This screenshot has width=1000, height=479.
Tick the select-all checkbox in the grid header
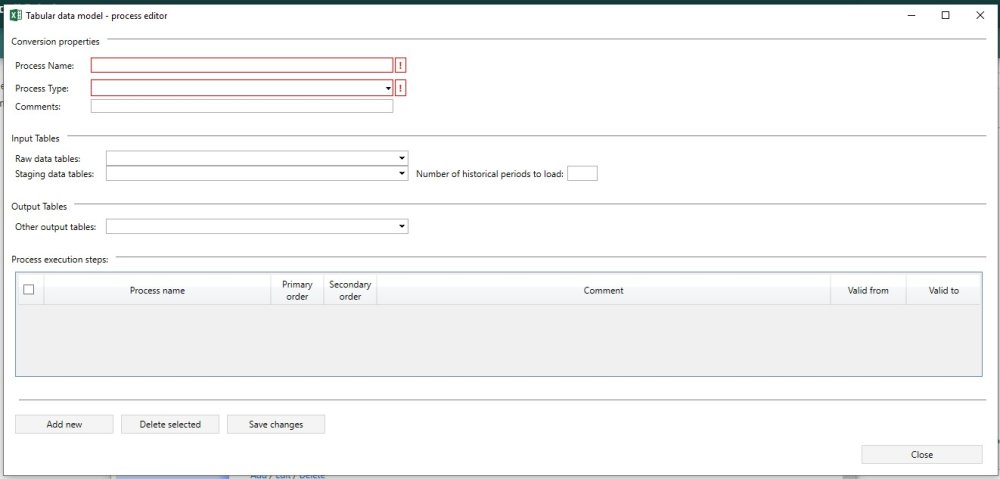click(29, 290)
